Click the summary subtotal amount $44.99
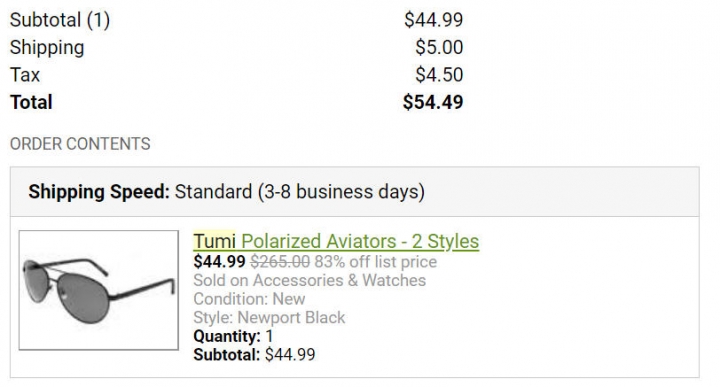Screen dimensions: 720x387 pos(433,20)
